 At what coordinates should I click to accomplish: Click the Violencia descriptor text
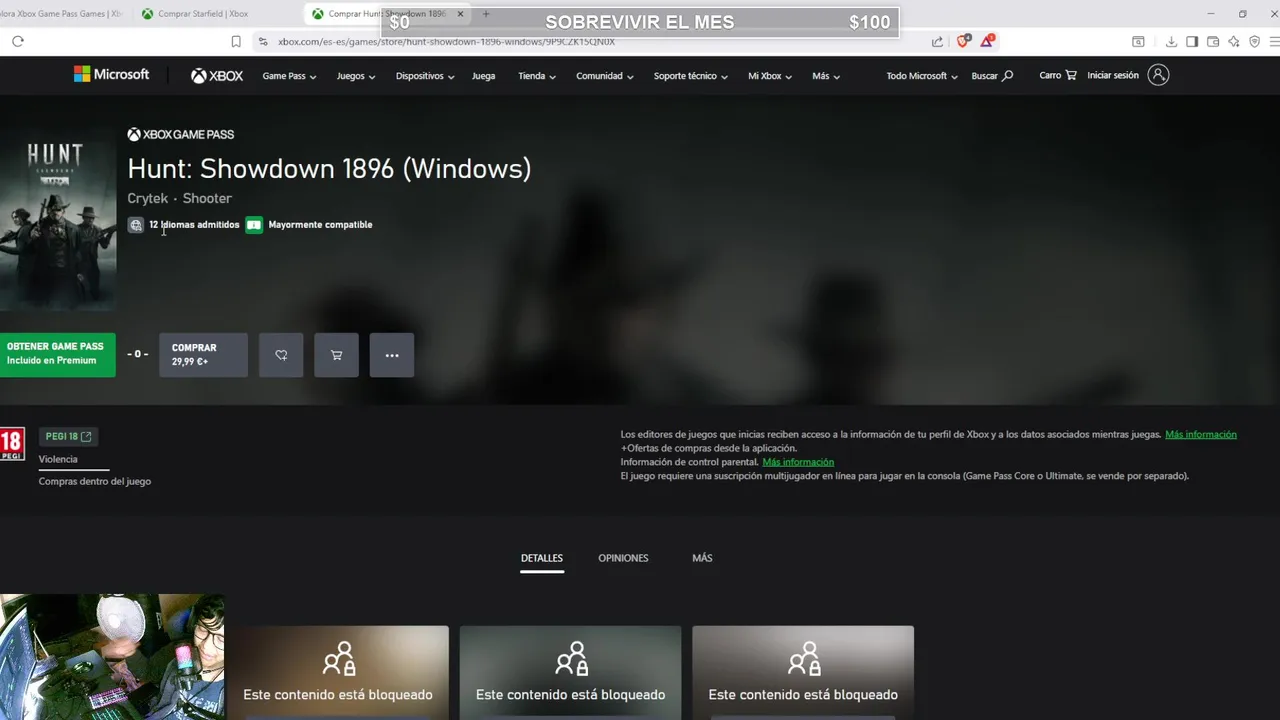58,459
